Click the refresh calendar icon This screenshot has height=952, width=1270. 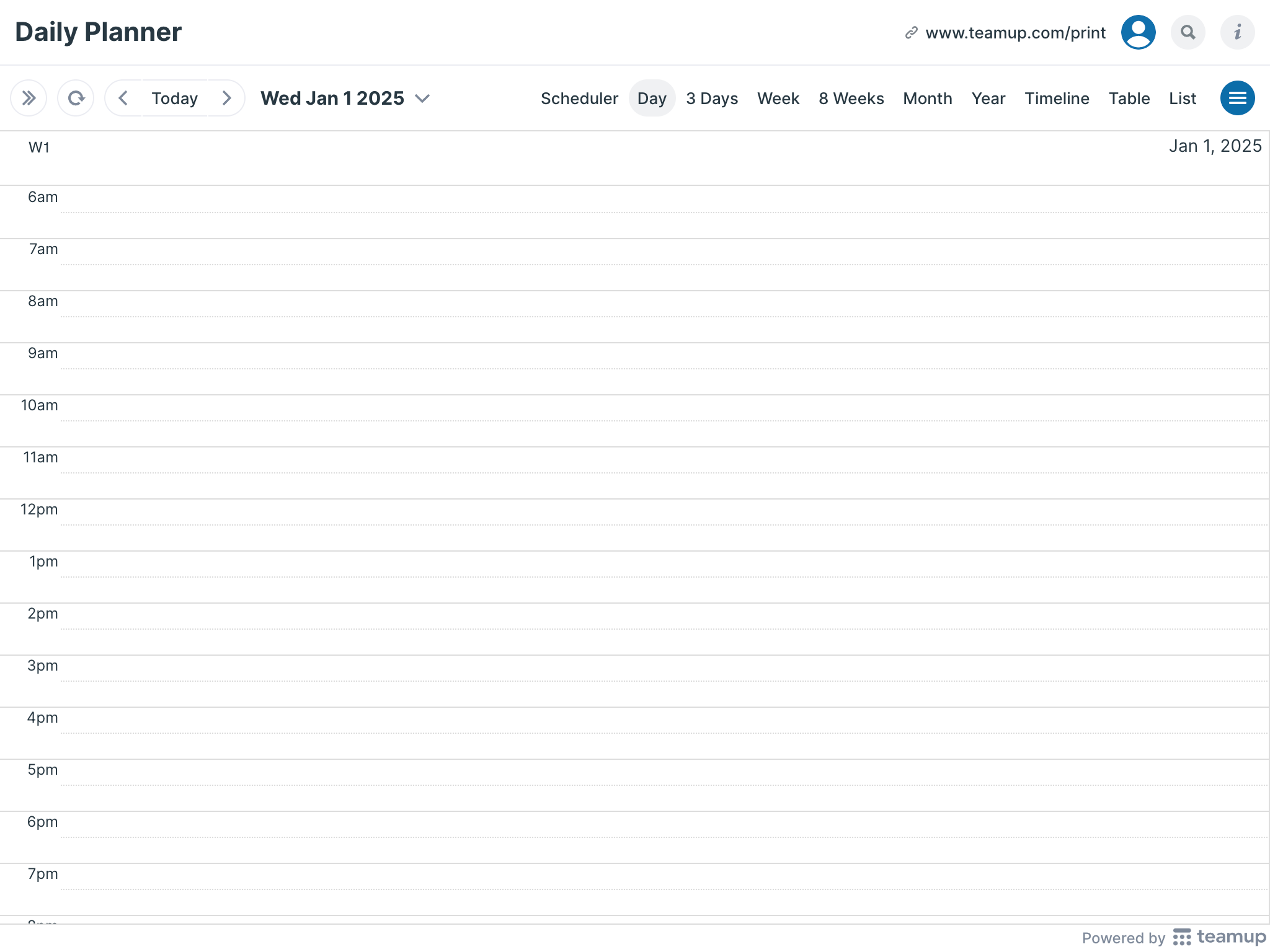(76, 98)
